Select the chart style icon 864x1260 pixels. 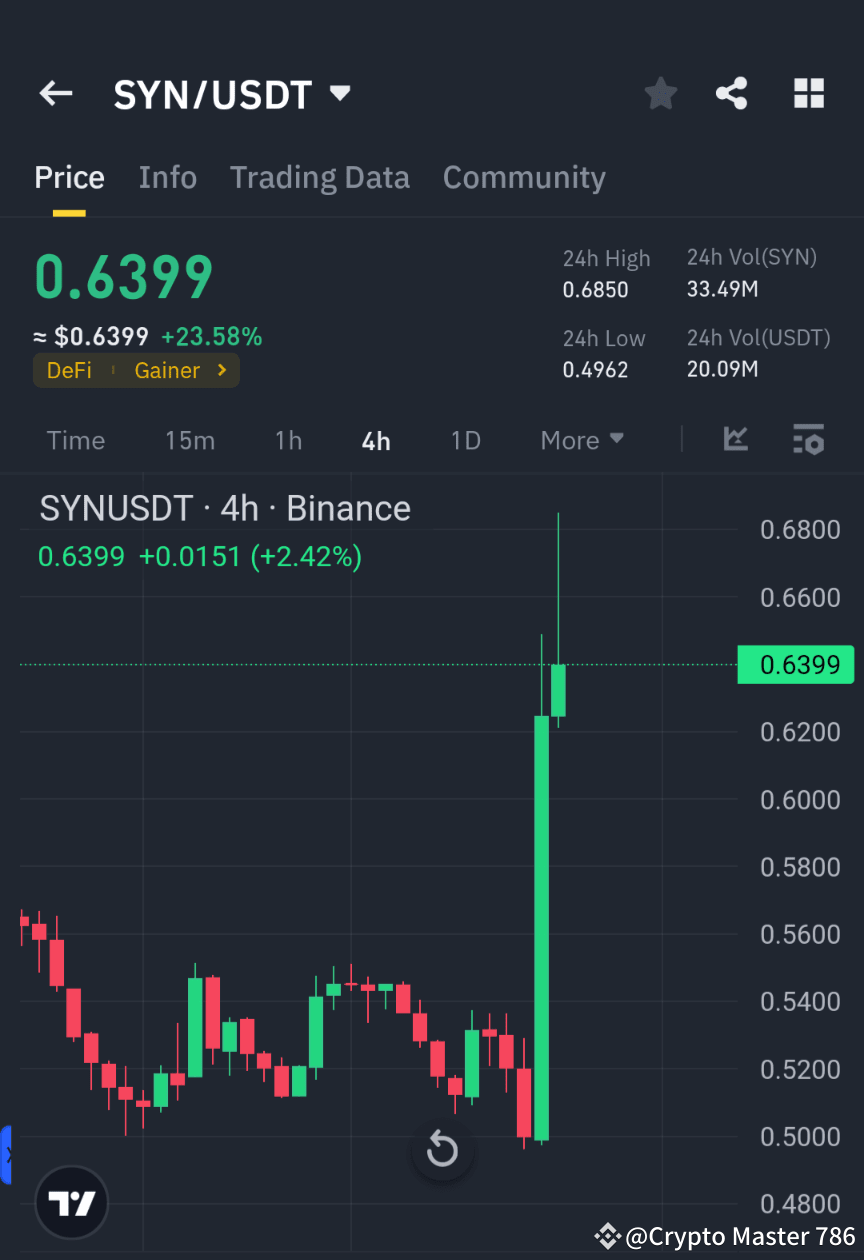(736, 440)
